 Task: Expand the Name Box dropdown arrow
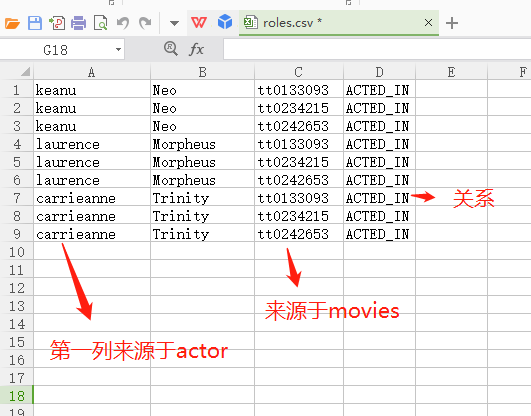coord(118,50)
